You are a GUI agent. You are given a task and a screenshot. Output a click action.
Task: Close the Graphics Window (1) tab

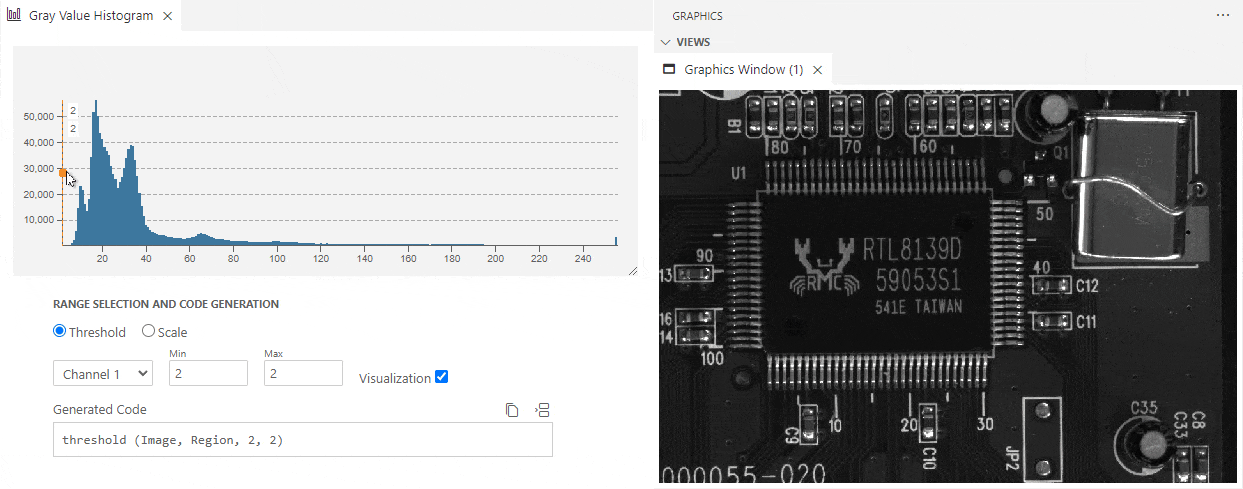tap(817, 70)
